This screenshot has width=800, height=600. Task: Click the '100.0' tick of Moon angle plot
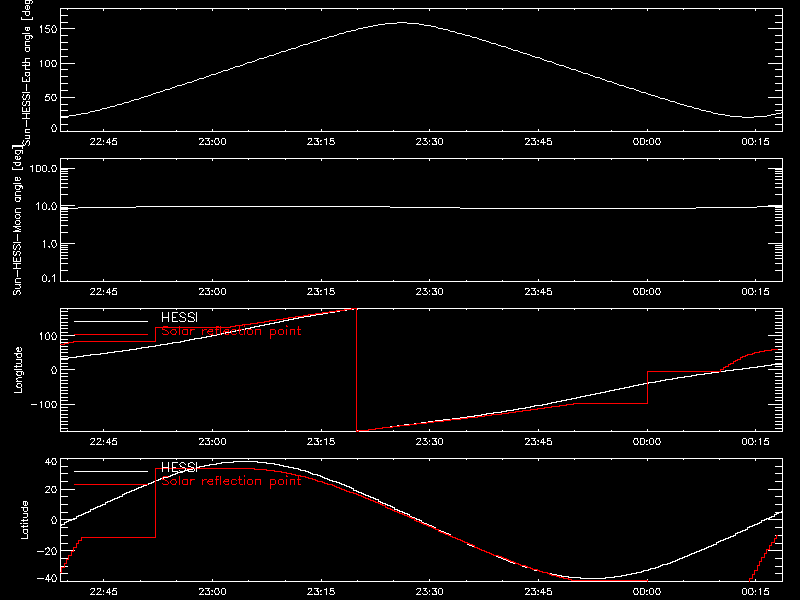(43, 169)
